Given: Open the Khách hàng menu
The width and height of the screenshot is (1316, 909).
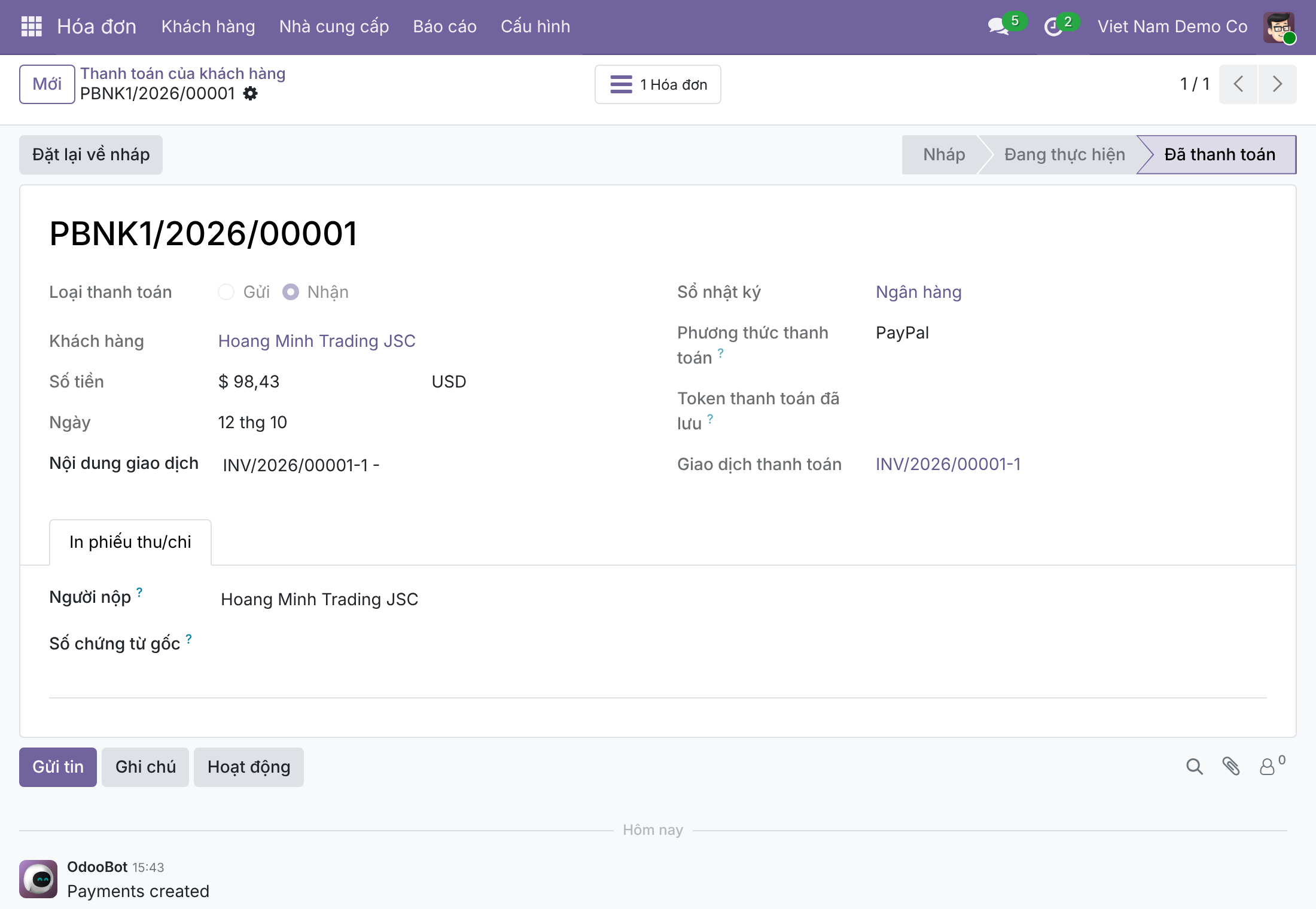Looking at the screenshot, I should [208, 27].
